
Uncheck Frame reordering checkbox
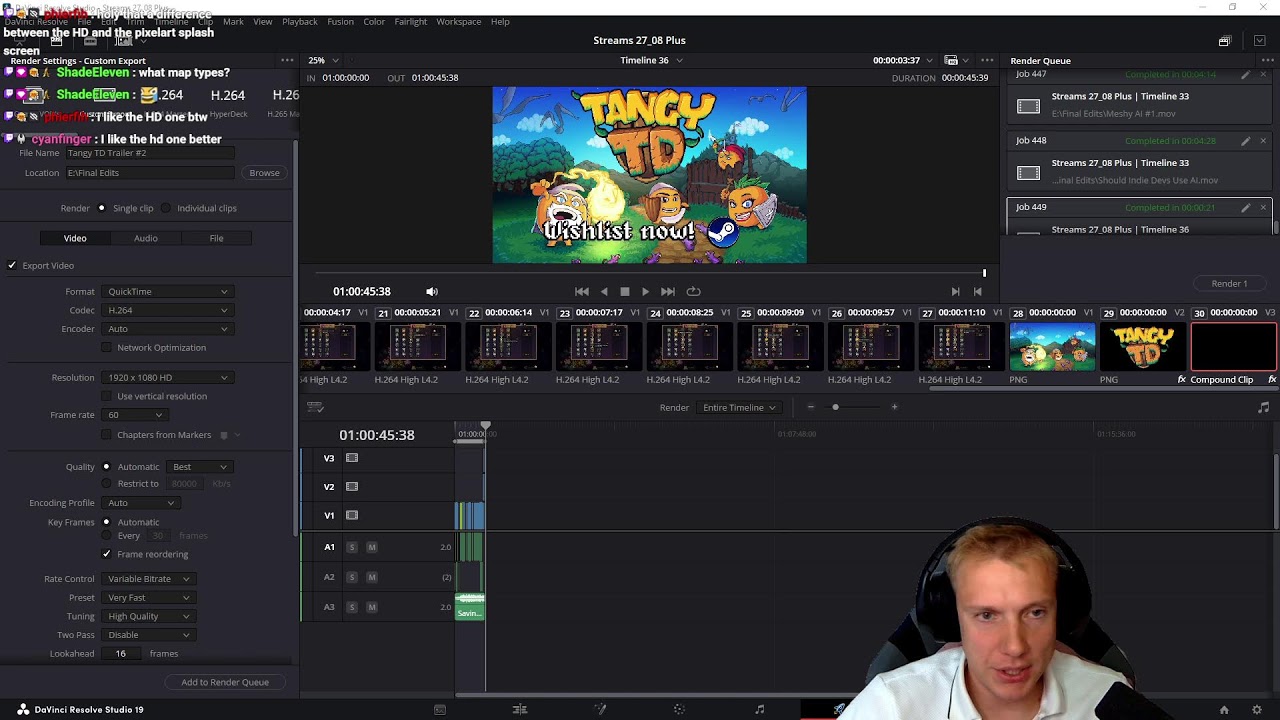(107, 554)
